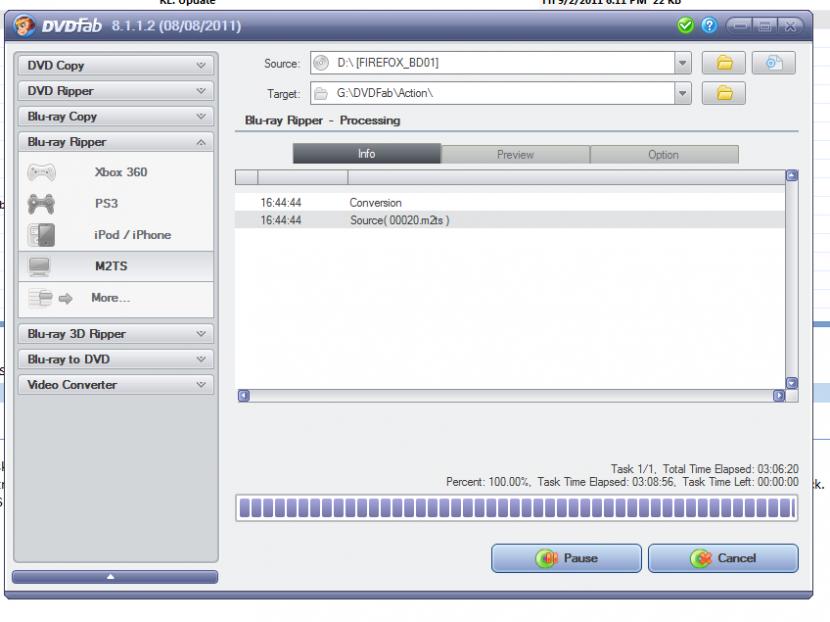Click horizontal scrollbar right arrow
The height and width of the screenshot is (622, 830).
pos(779,396)
